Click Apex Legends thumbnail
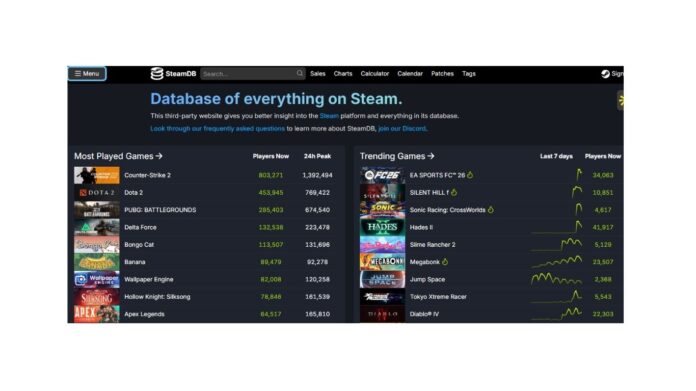The width and height of the screenshot is (696, 391). pos(97,314)
